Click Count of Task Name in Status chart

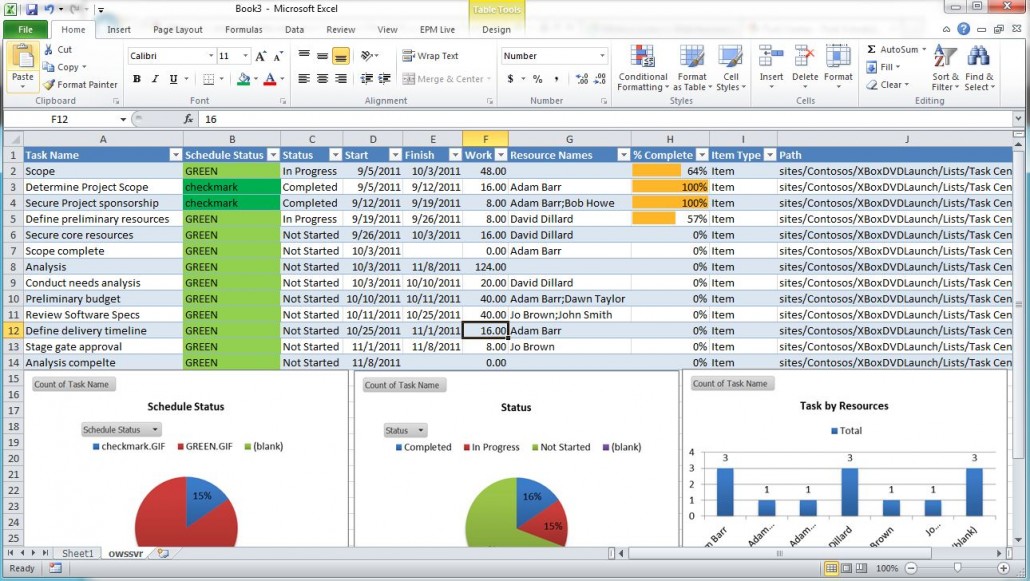tap(403, 385)
